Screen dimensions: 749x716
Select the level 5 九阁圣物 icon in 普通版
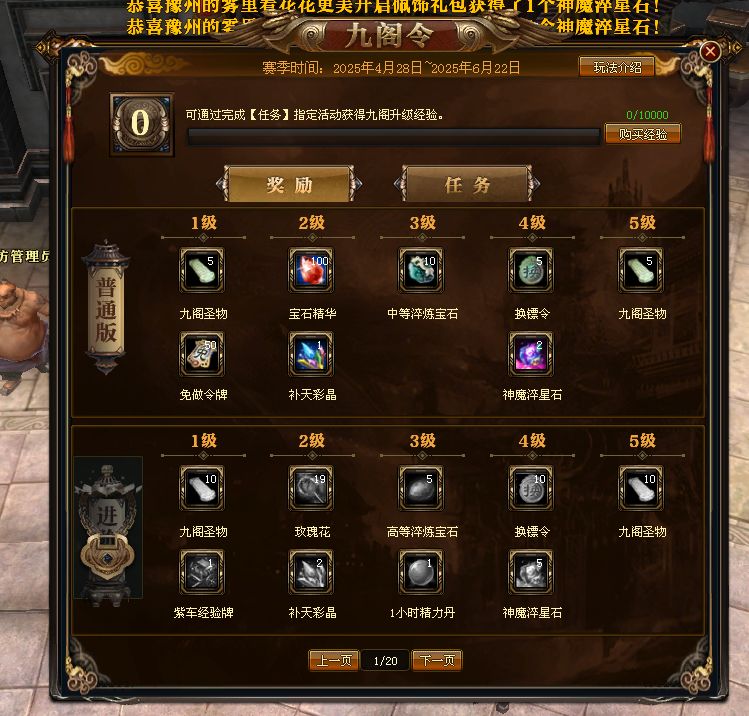click(x=641, y=270)
